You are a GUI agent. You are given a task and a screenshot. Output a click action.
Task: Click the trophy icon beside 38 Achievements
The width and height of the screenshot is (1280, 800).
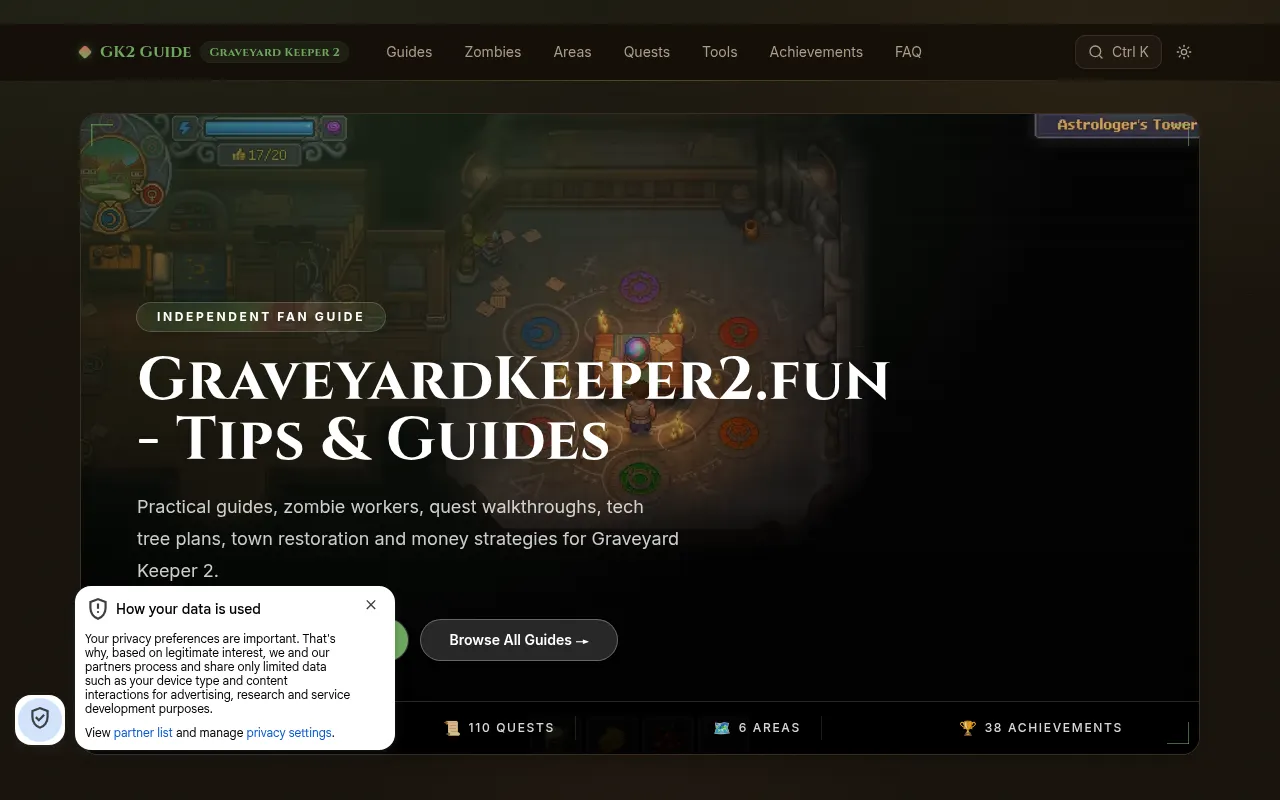coord(967,728)
